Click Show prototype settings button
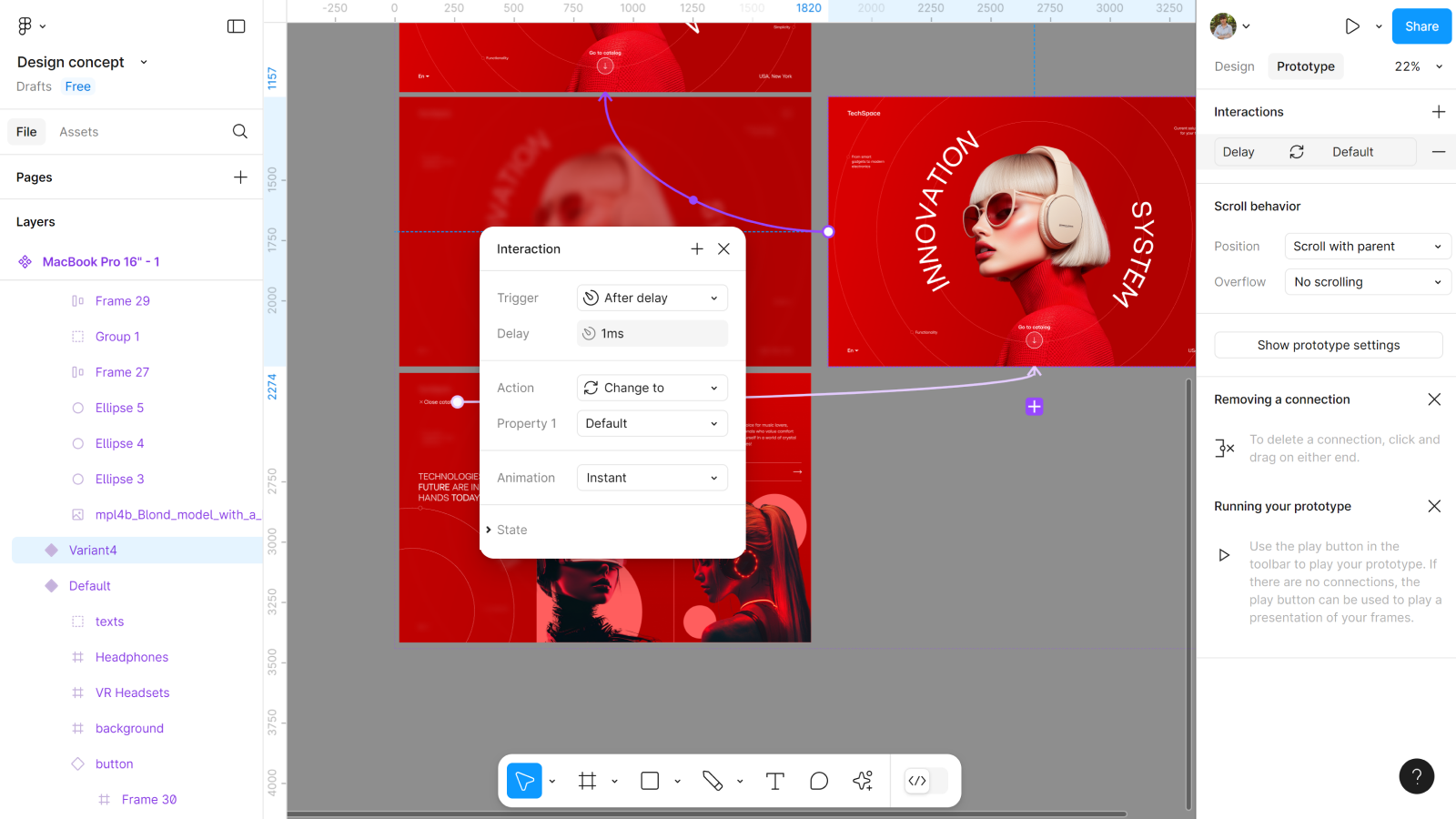 tap(1328, 345)
